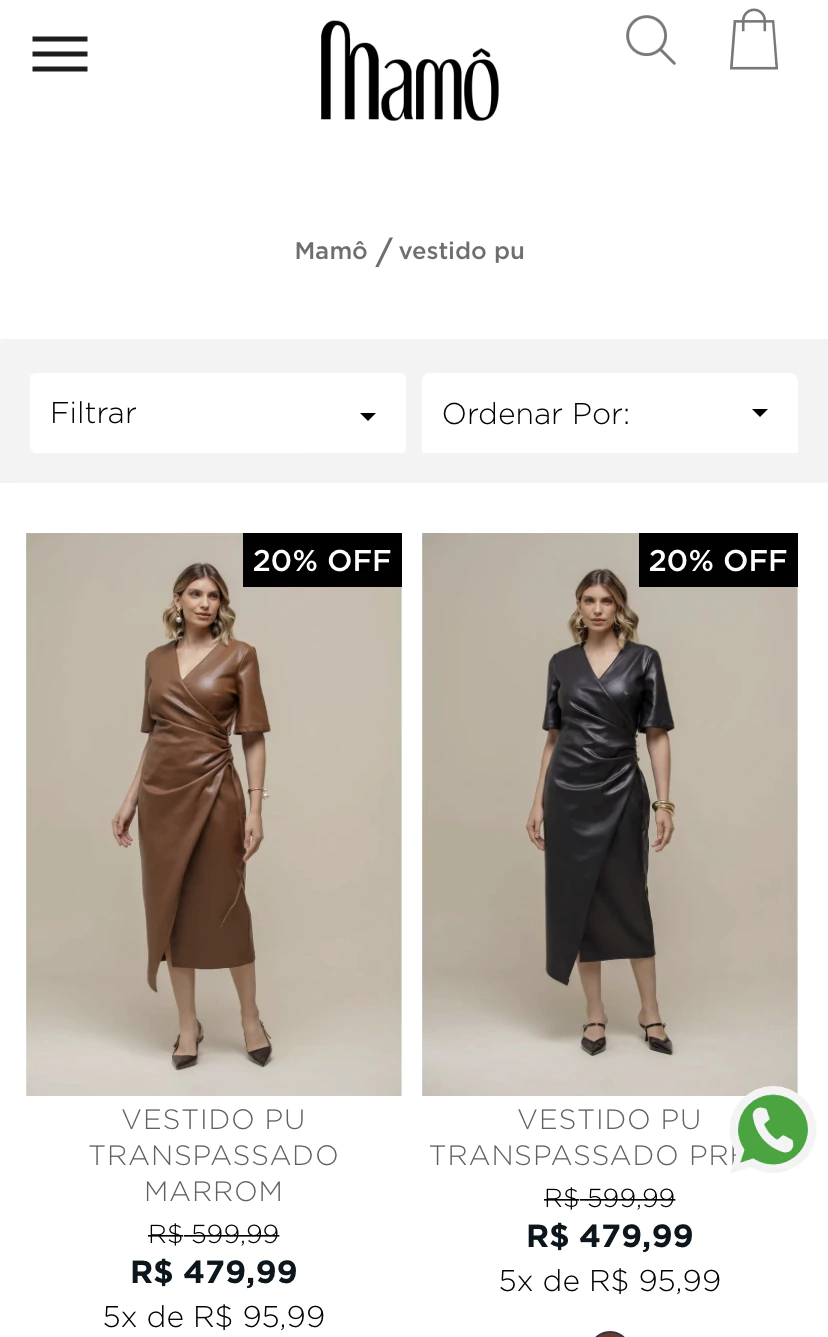Open the Ordenar Por sorting dropdown
Image resolution: width=828 pixels, height=1337 pixels.
(609, 413)
